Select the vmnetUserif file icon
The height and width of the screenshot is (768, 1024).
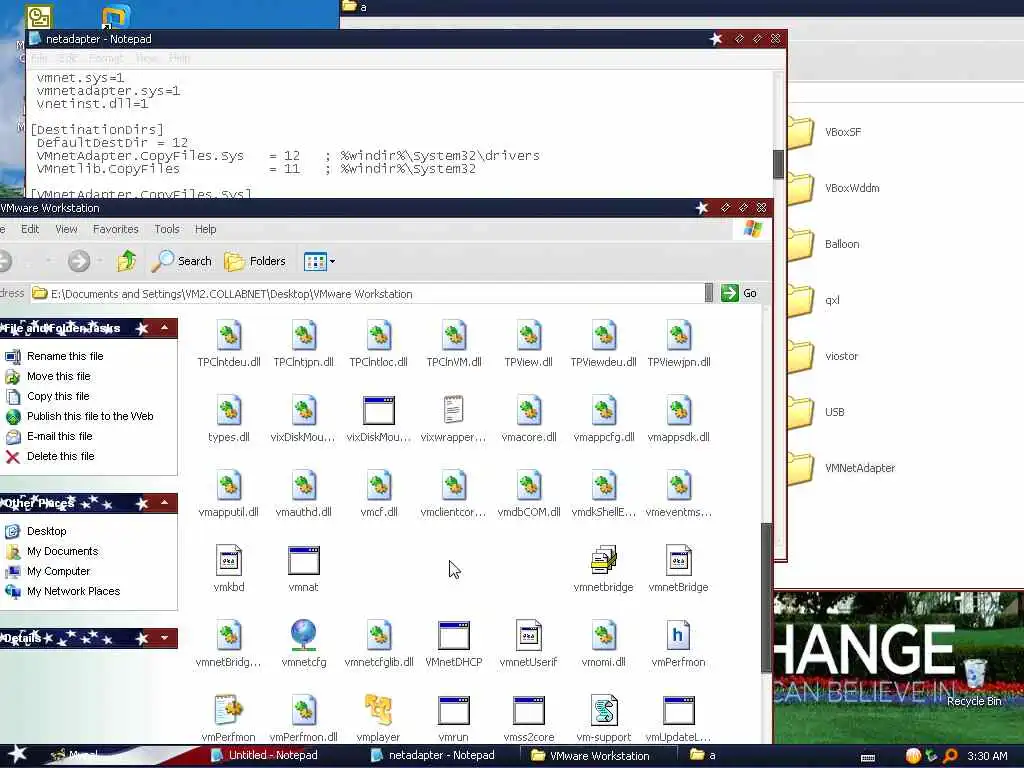click(x=529, y=635)
